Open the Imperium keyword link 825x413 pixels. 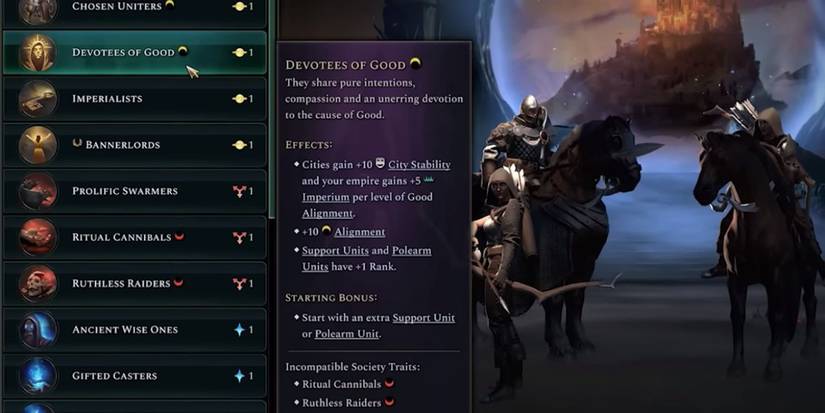pyautogui.click(x=326, y=197)
